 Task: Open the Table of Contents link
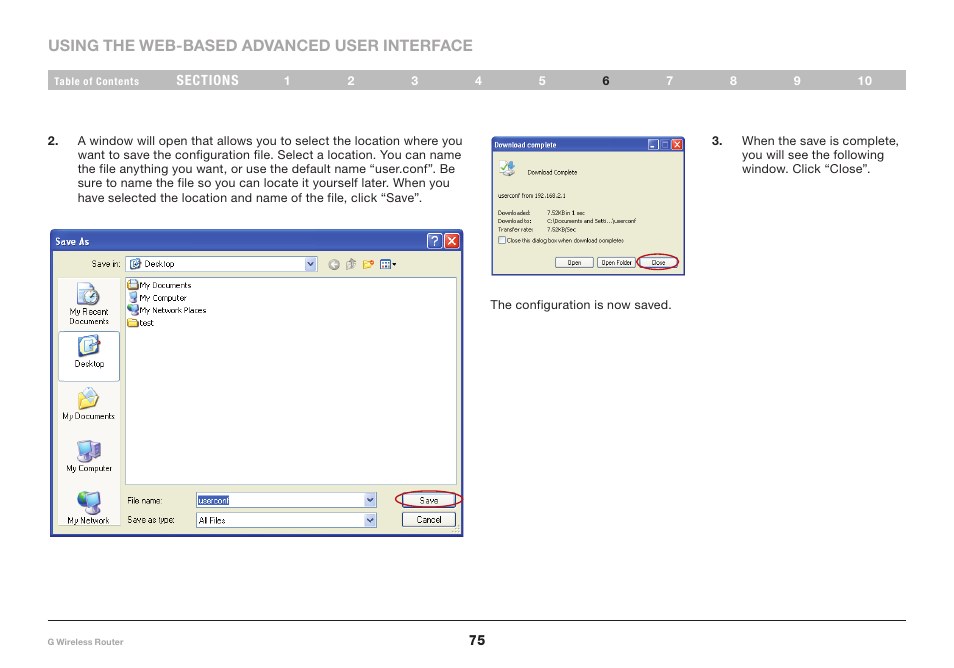tap(96, 81)
